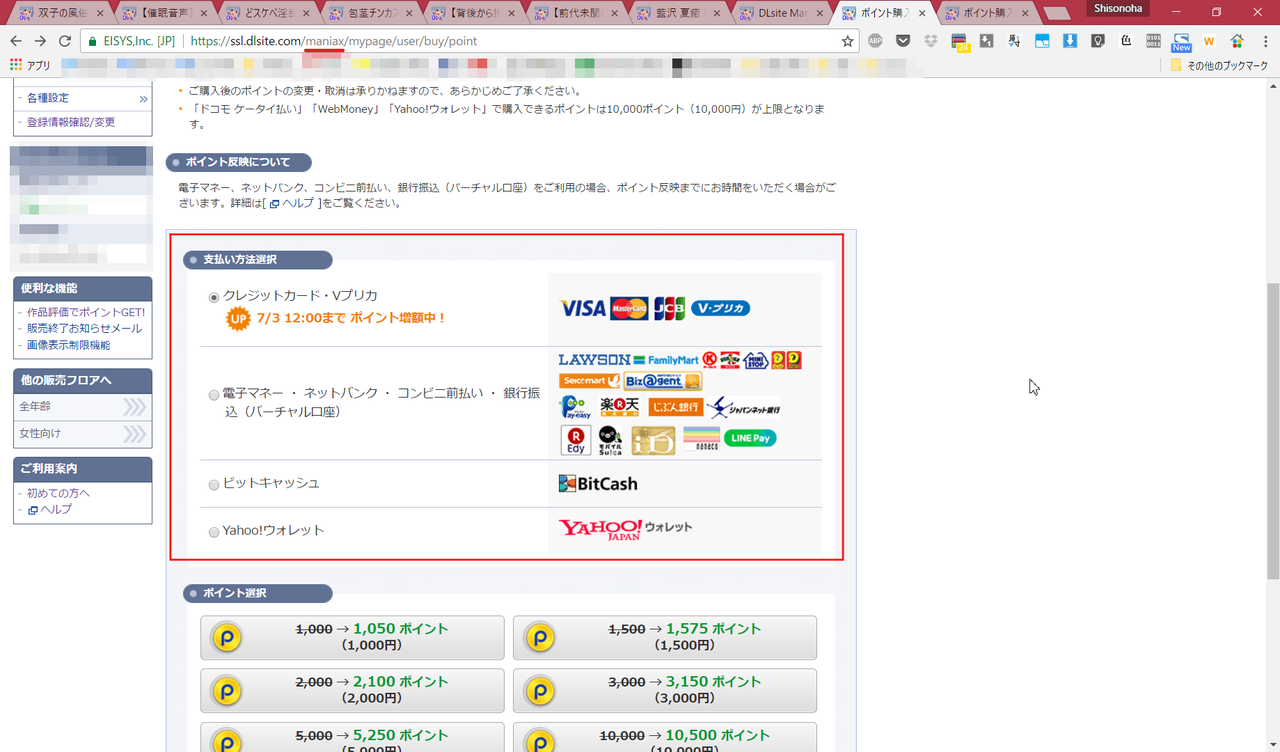Click the JCB card logo
Image resolution: width=1280 pixels, height=752 pixels.
click(x=669, y=309)
